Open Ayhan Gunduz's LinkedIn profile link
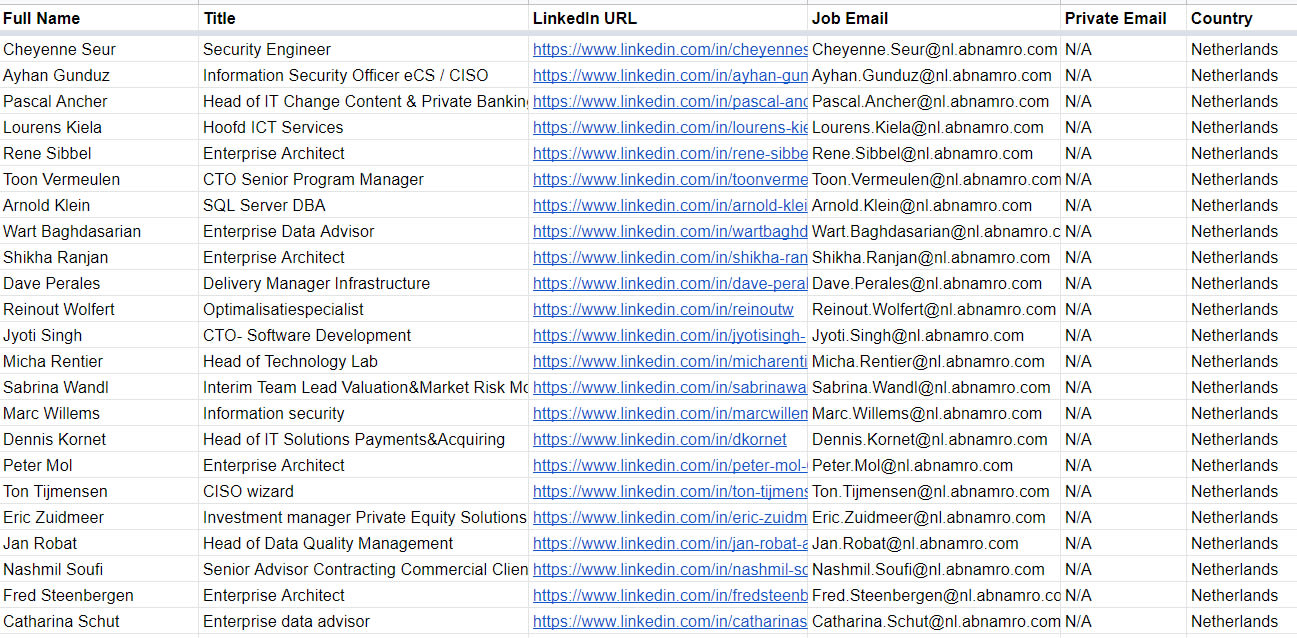This screenshot has height=638, width=1297. pyautogui.click(x=670, y=75)
